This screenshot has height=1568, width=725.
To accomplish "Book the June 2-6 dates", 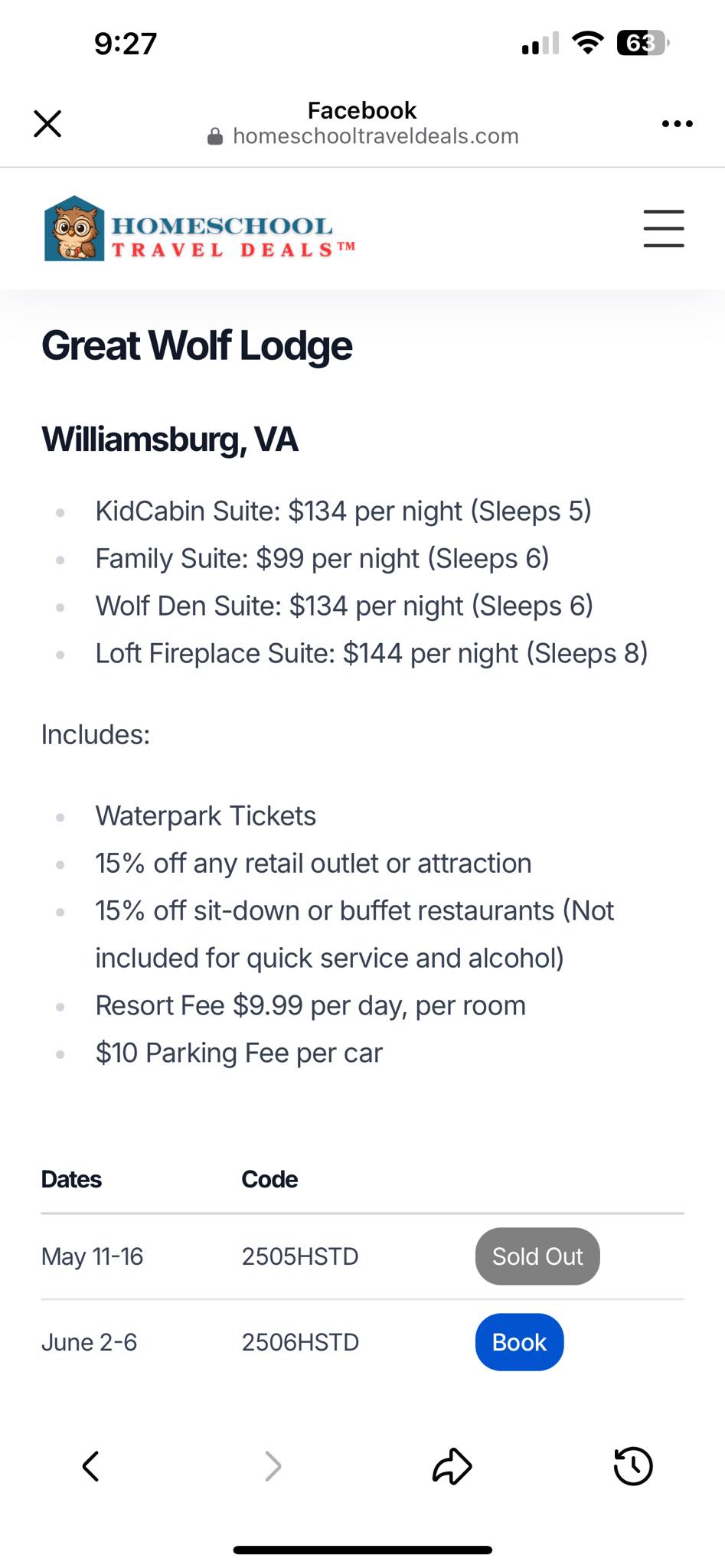I will (x=519, y=1342).
